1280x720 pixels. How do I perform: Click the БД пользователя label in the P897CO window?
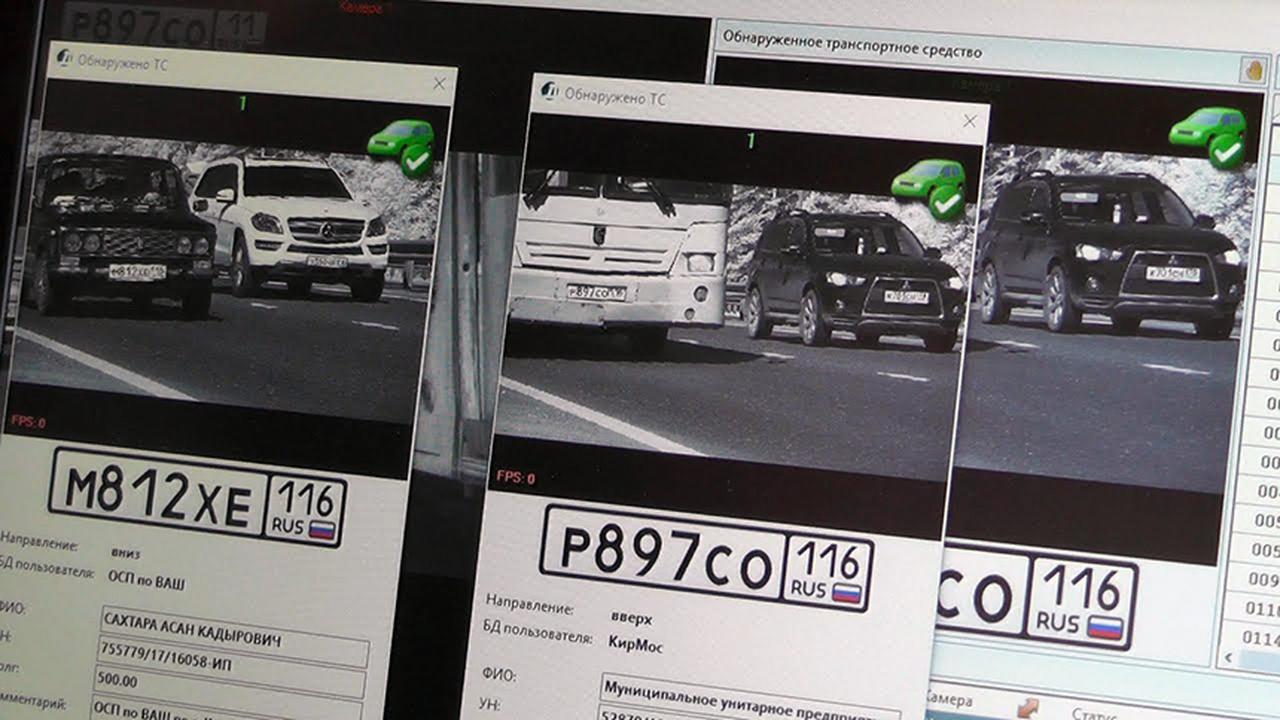(x=535, y=631)
